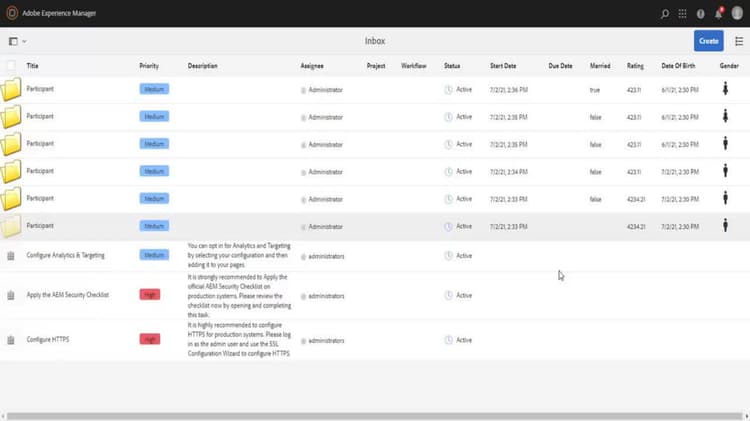Click the 7/2/21, 2:34 PM start date
Image resolution: width=750 pixels, height=421 pixels.
(508, 172)
